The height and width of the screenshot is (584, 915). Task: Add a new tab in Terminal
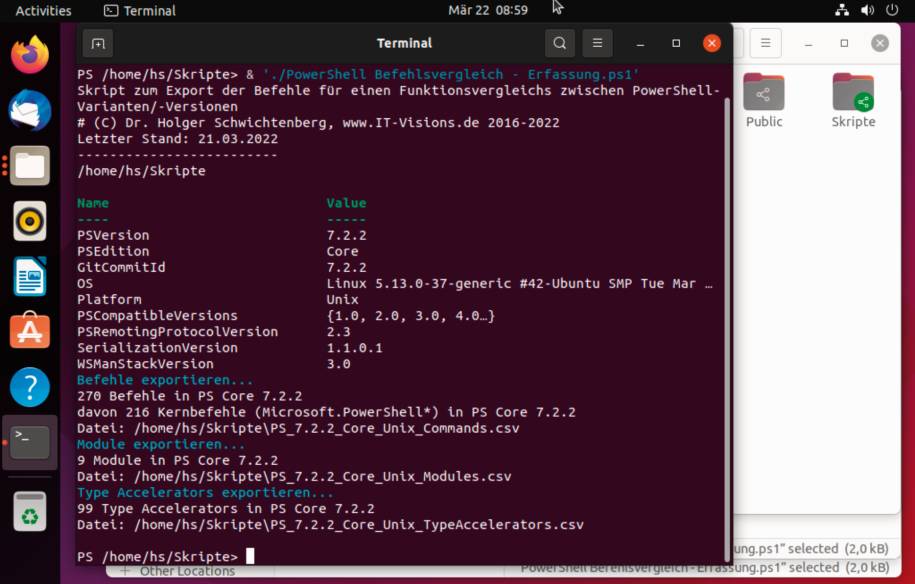tap(98, 43)
